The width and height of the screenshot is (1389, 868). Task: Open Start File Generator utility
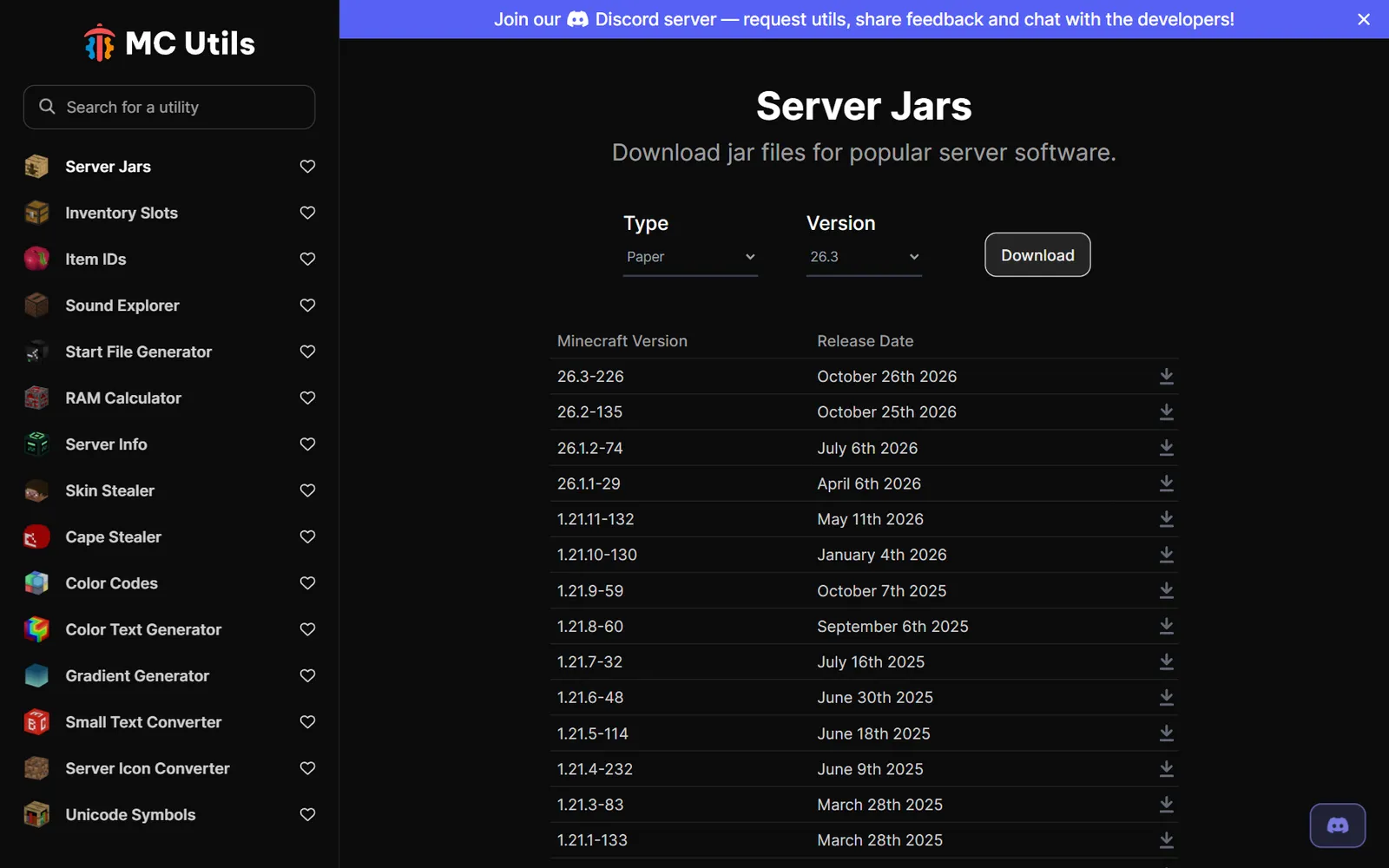point(139,352)
